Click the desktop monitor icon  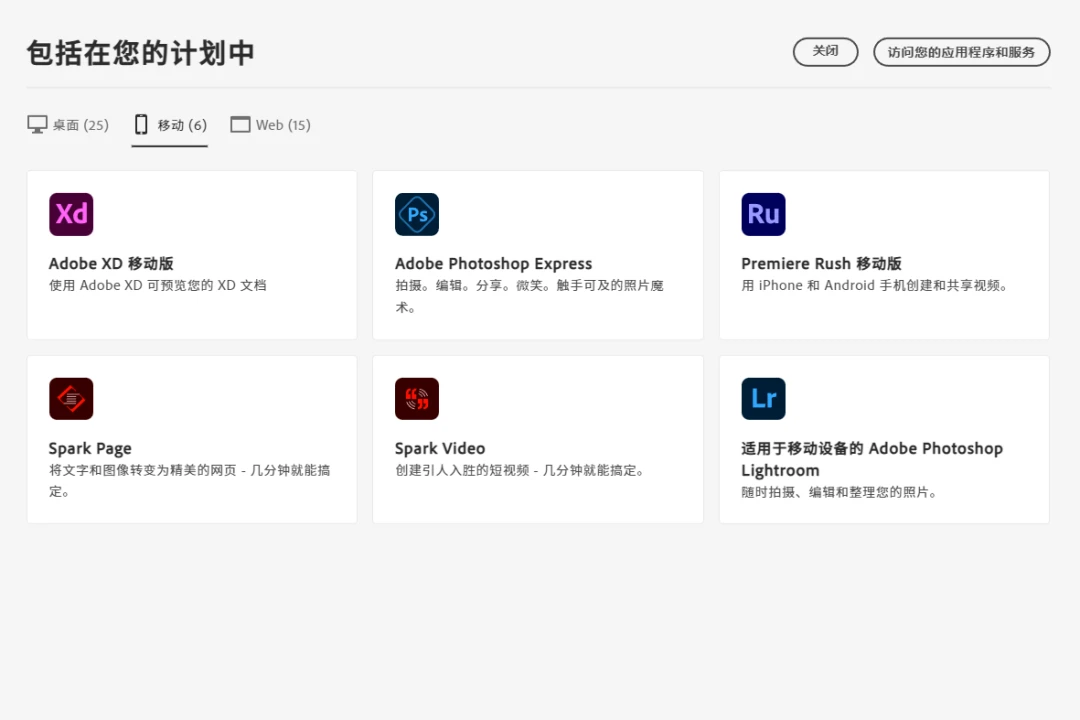[x=37, y=125]
